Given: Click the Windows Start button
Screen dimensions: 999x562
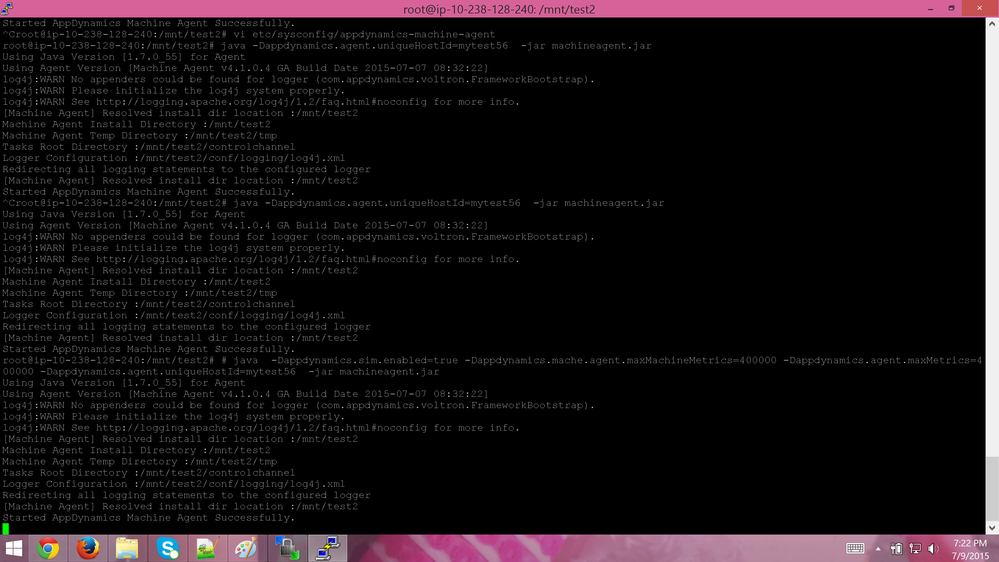Looking at the screenshot, I should point(14,548).
